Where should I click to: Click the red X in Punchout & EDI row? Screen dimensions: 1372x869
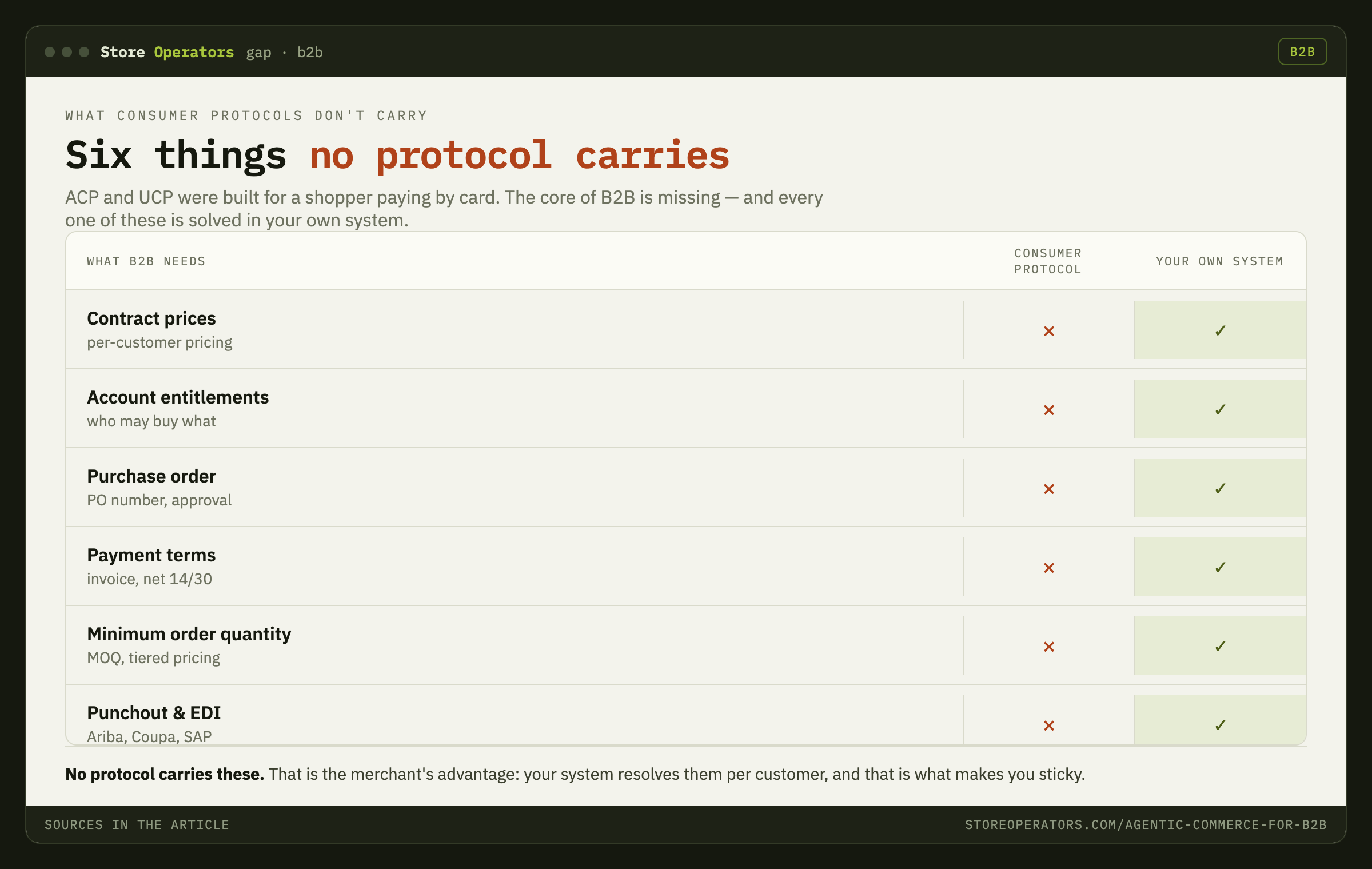(x=1048, y=726)
